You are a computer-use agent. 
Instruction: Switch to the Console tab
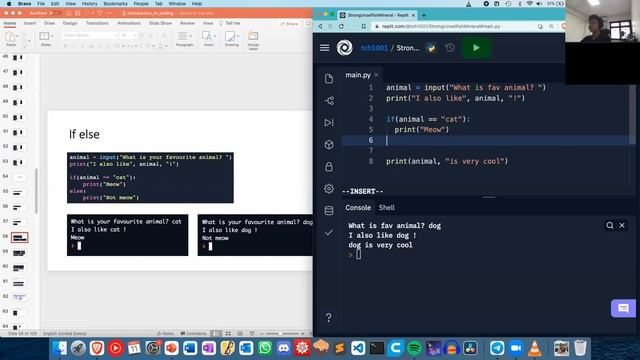[358, 207]
